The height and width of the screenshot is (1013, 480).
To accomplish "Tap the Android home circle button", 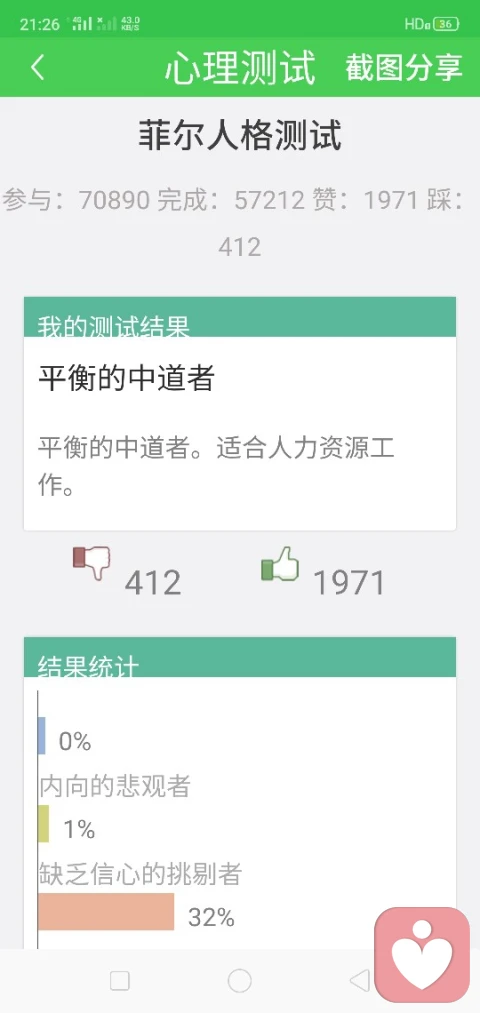I will 239,981.
